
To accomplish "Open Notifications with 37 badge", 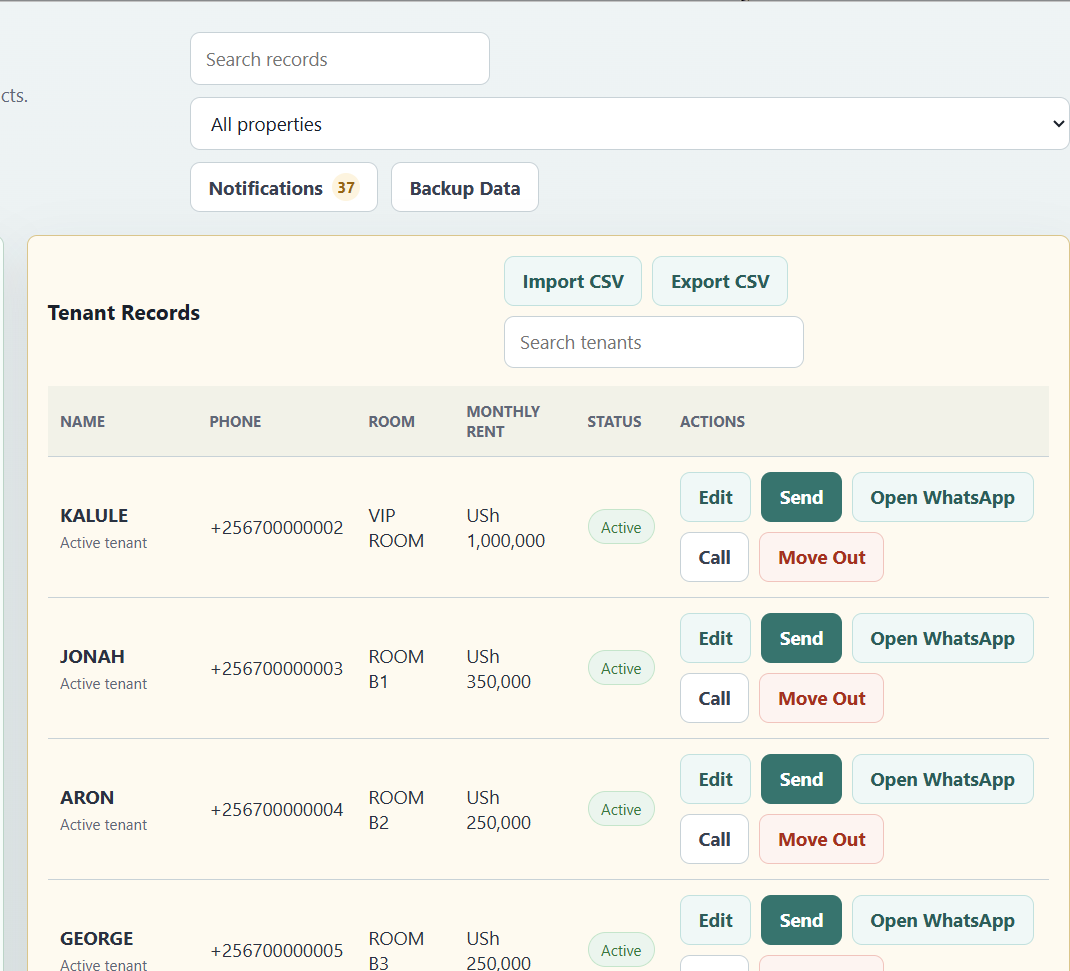I will point(284,188).
